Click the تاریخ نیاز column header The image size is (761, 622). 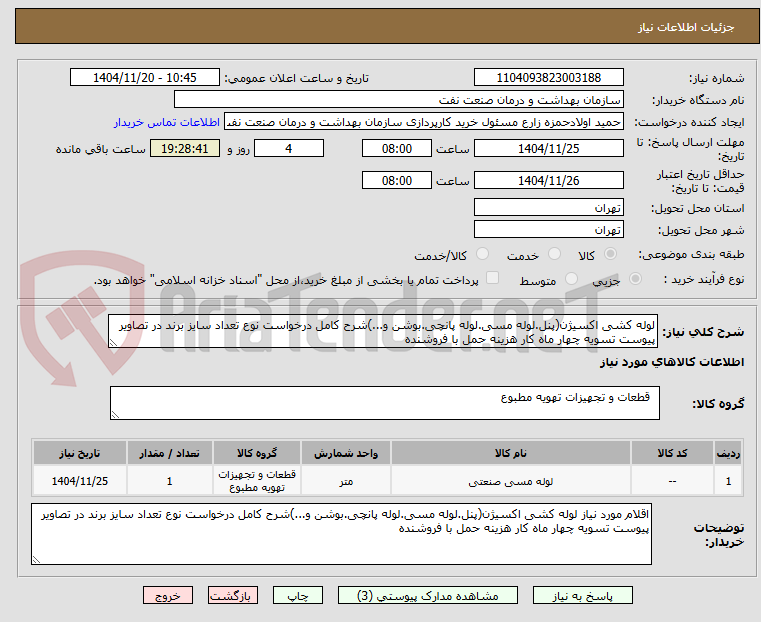tap(80, 453)
